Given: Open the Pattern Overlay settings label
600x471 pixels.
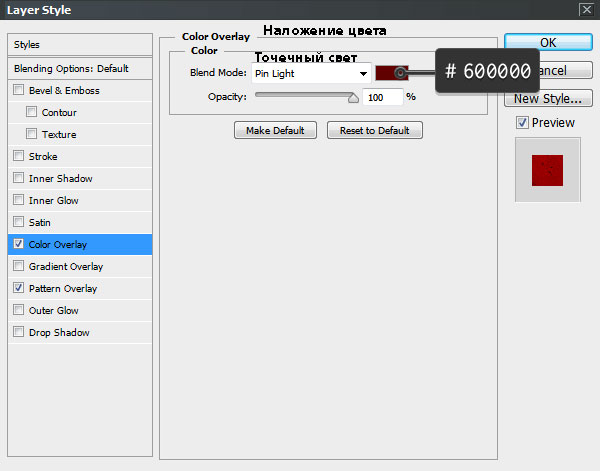Looking at the screenshot, I should tap(63, 288).
